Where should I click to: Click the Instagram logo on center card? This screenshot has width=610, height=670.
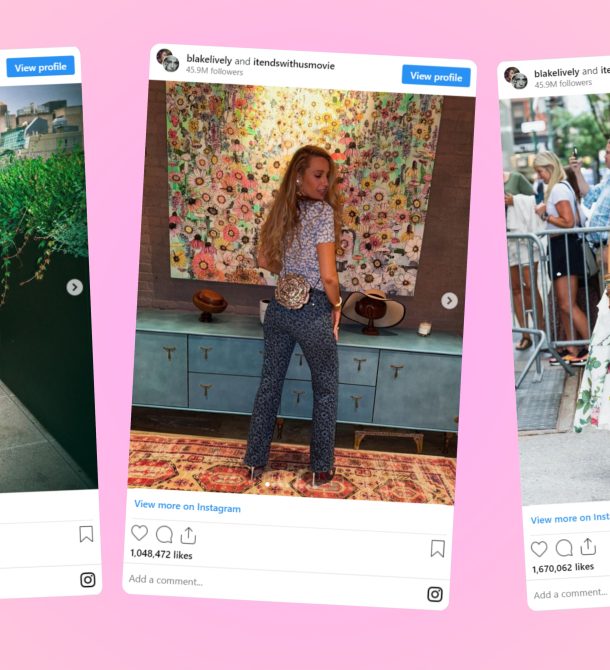(x=435, y=594)
